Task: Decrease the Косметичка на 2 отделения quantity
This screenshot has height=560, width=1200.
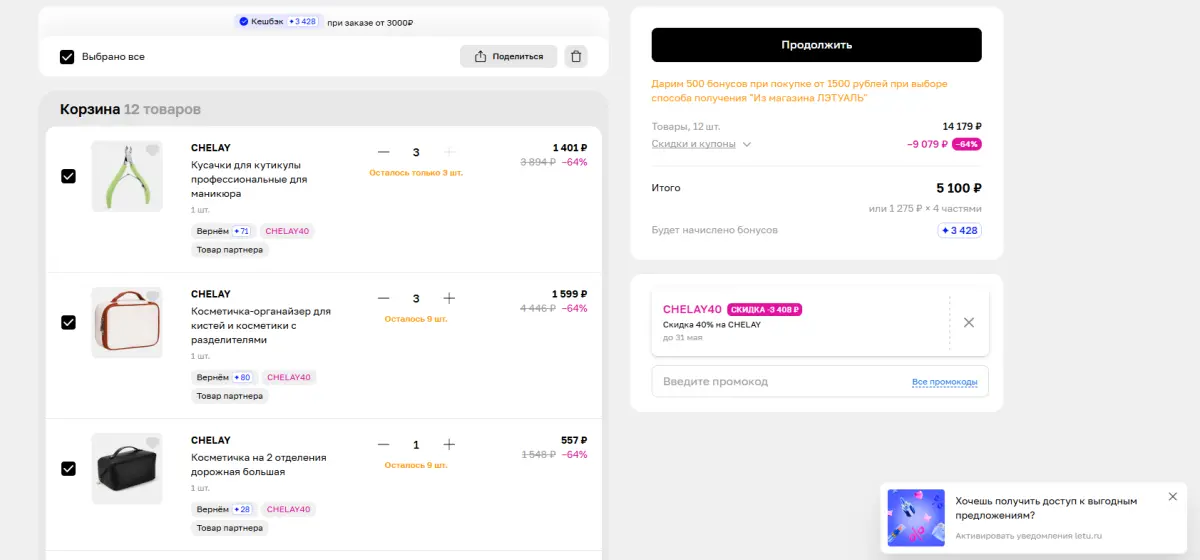Action: click(383, 444)
